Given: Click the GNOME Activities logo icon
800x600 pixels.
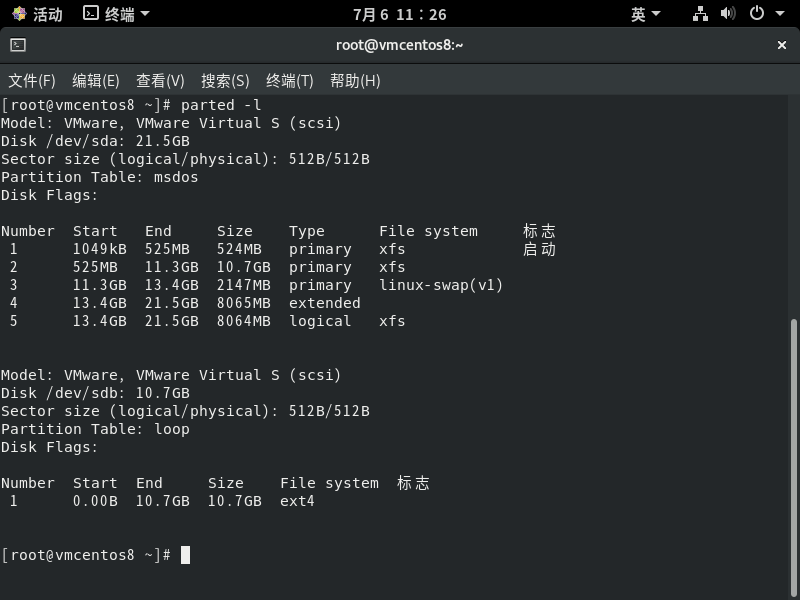Looking at the screenshot, I should click(19, 14).
